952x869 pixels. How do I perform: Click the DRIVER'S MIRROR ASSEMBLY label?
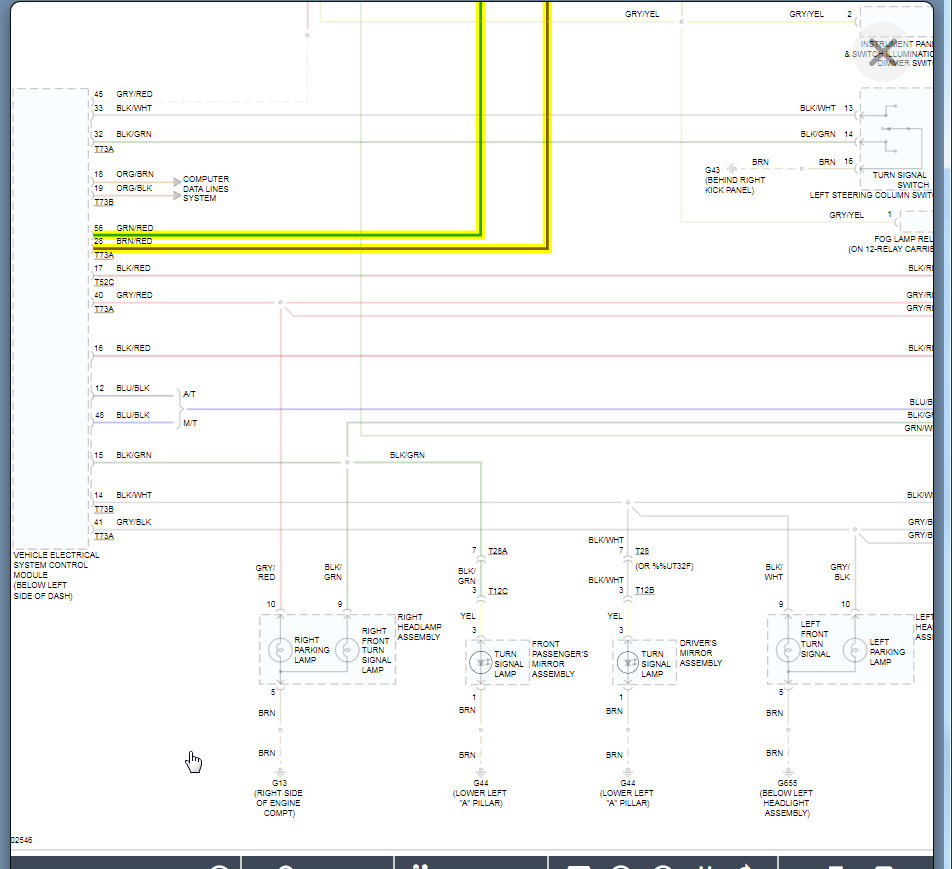click(x=701, y=653)
